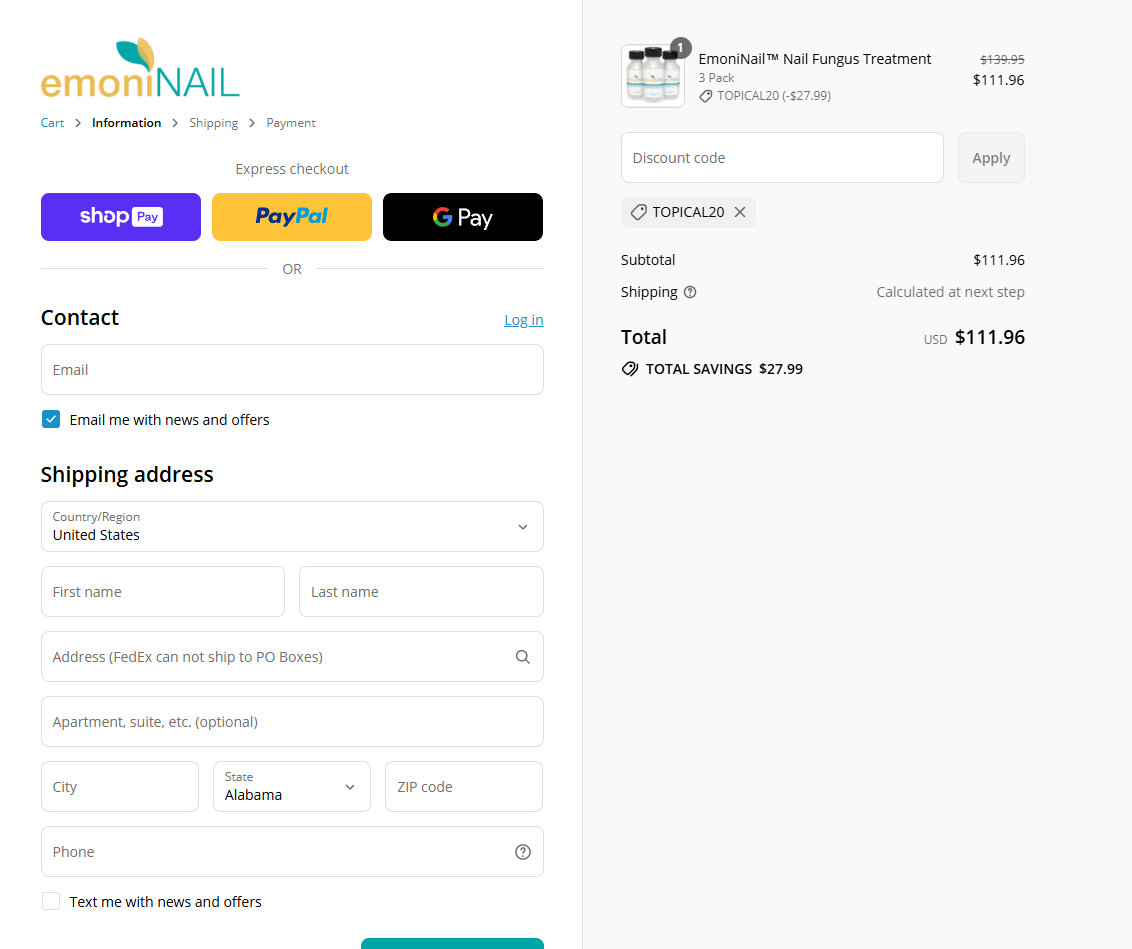Click the shipping help question mark icon
Image resolution: width=1132 pixels, height=949 pixels.
pyautogui.click(x=690, y=292)
